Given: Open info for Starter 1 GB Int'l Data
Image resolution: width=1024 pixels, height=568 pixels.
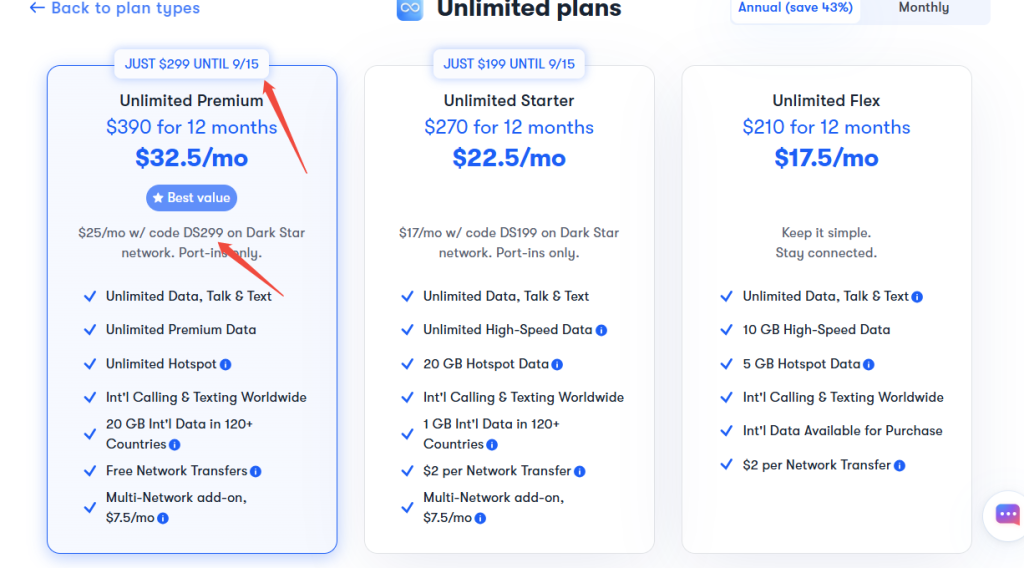Looking at the screenshot, I should pos(492,445).
